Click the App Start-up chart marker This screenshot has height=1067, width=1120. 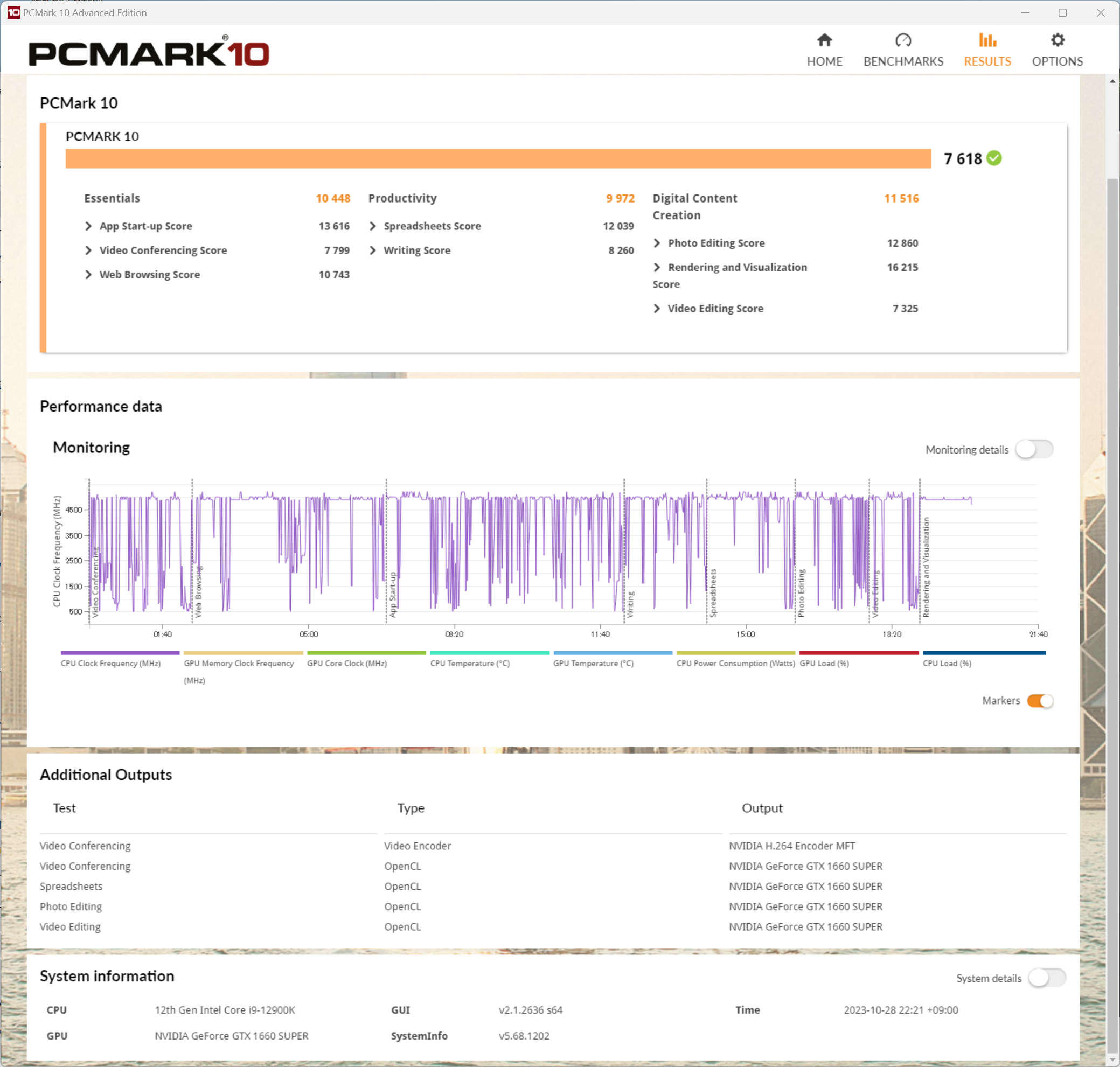click(393, 595)
